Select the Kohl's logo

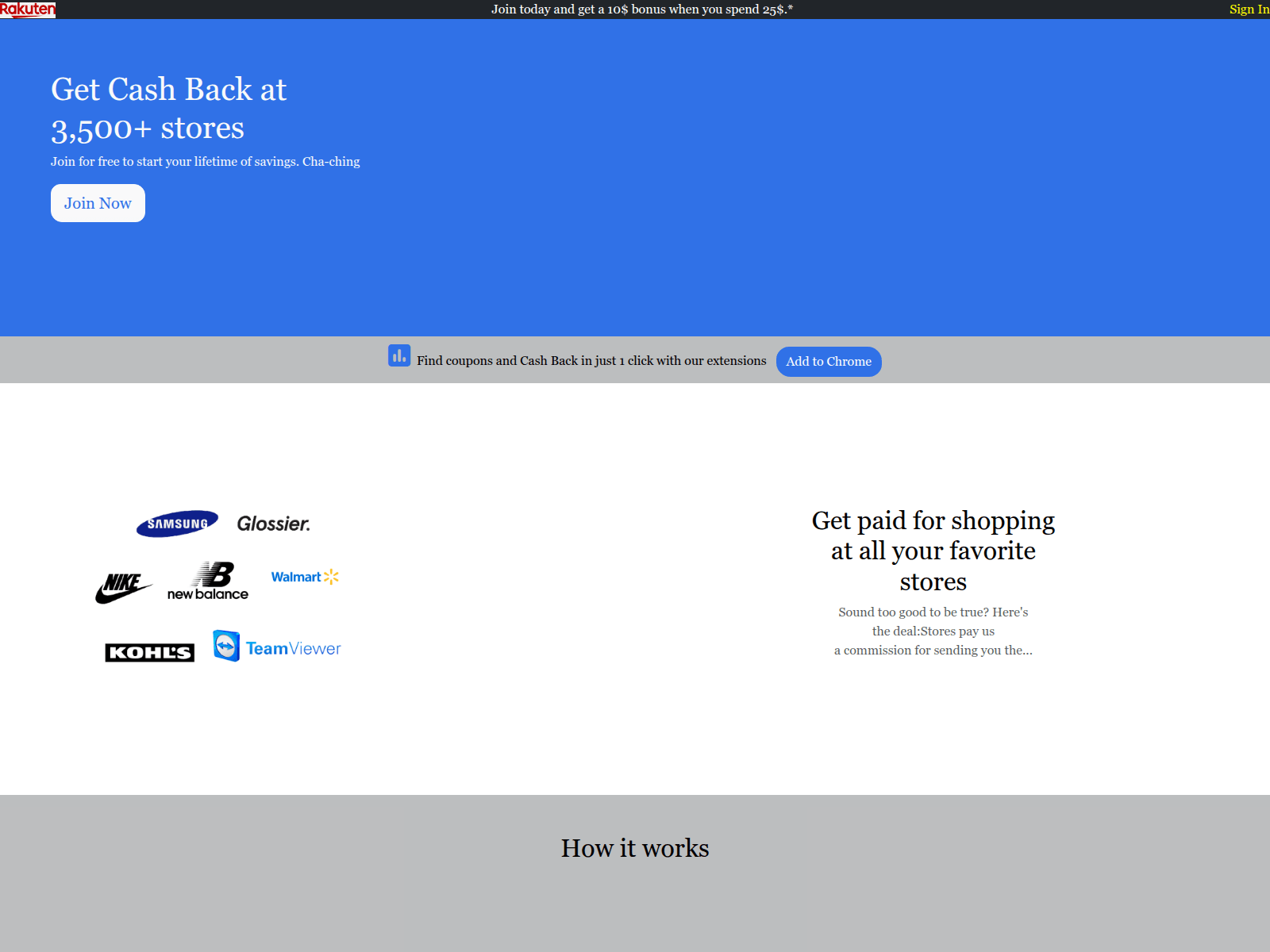pyautogui.click(x=150, y=652)
